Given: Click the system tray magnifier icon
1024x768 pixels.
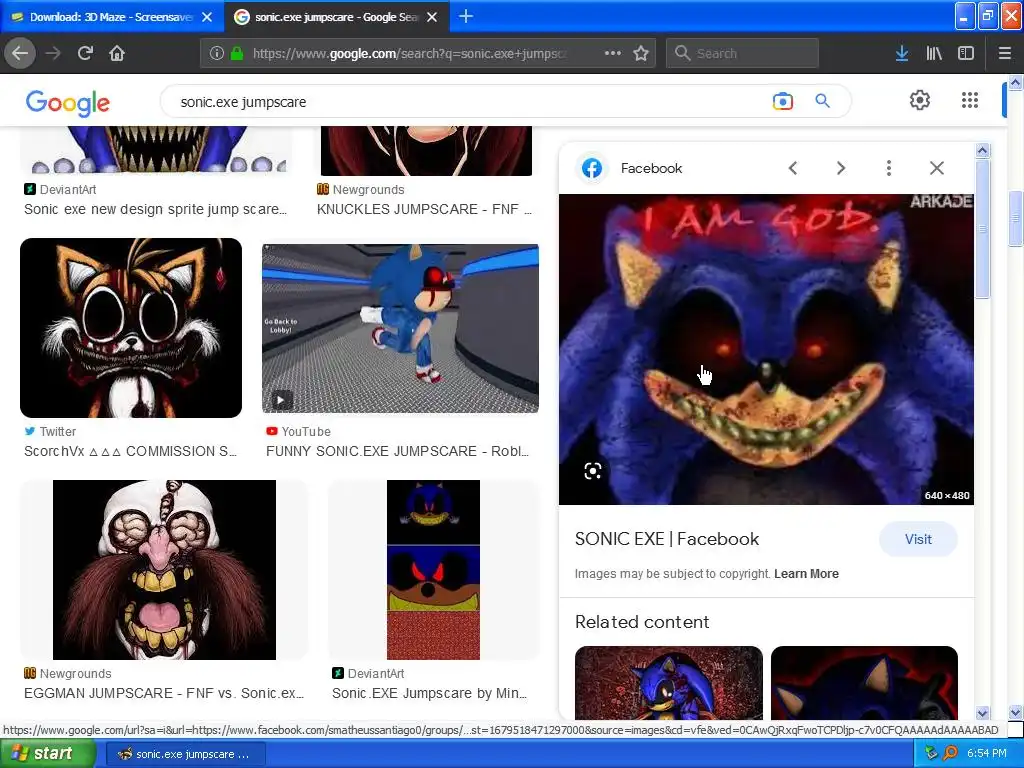Looking at the screenshot, I should pos(950,753).
